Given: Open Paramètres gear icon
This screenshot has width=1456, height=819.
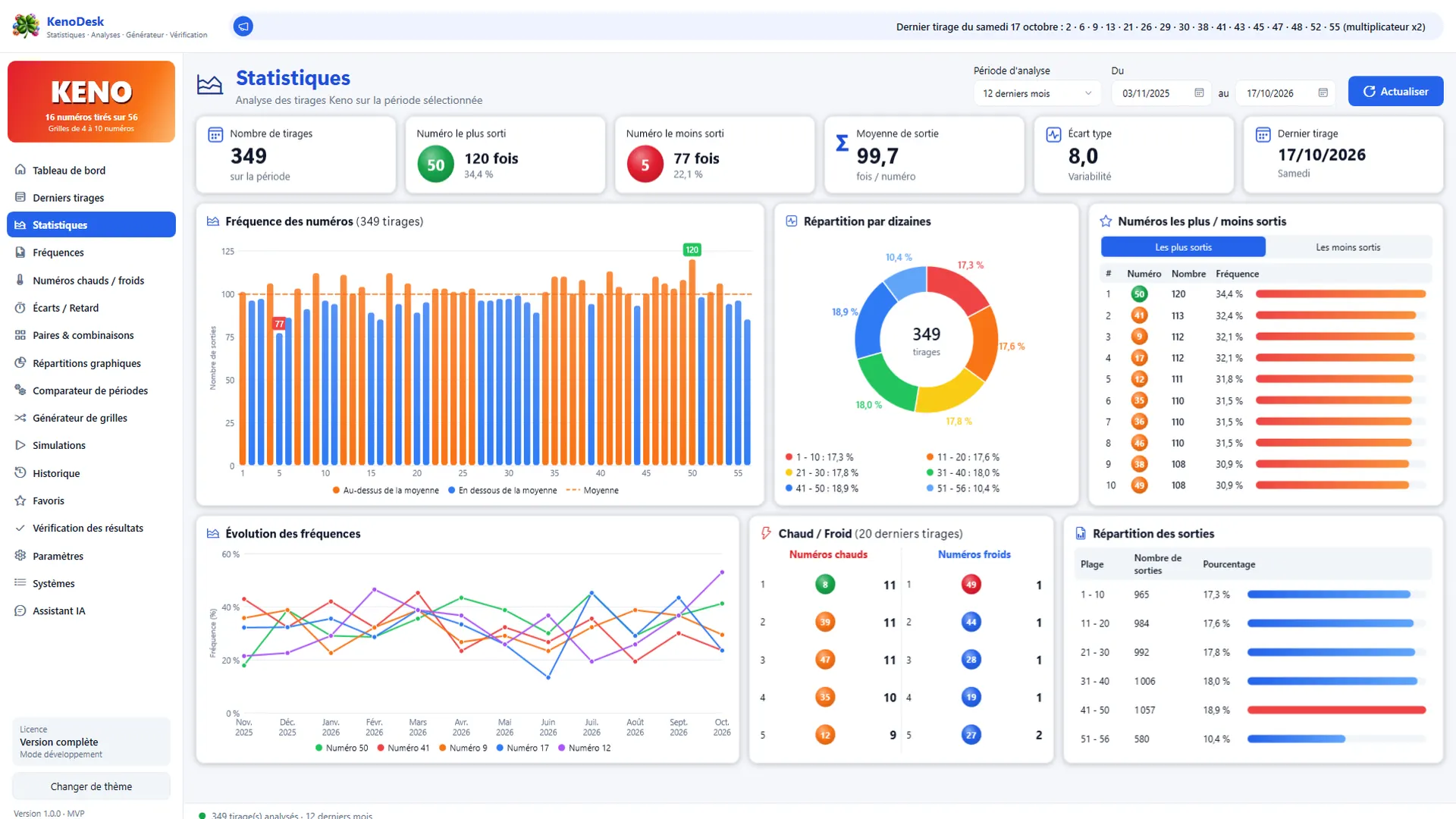Looking at the screenshot, I should coord(20,555).
